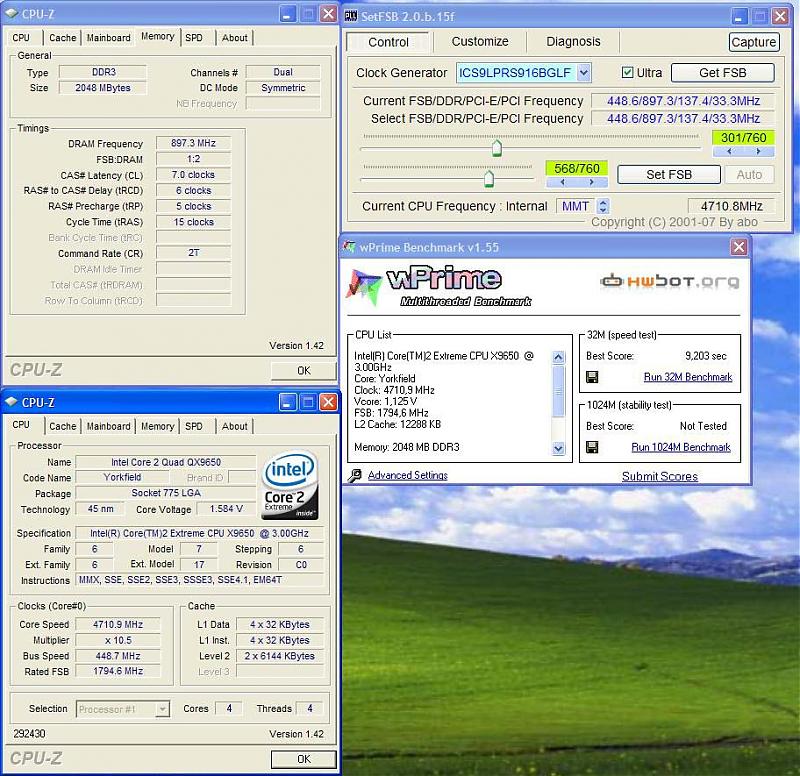
Task: Click the Set FSB button
Action: 668,174
